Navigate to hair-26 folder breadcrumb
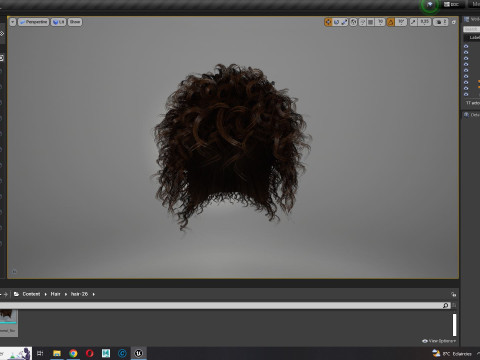Image resolution: width=480 pixels, height=360 pixels. (x=79, y=294)
